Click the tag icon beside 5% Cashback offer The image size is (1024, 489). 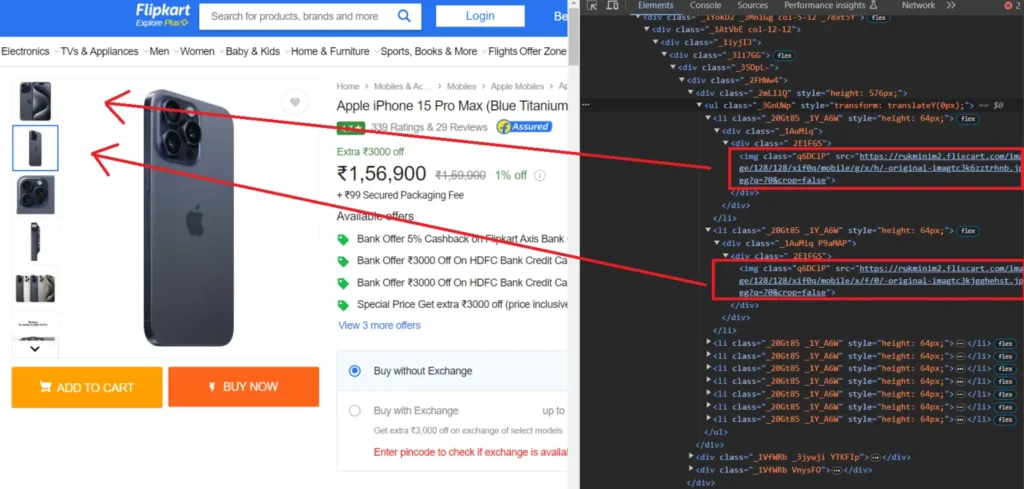[x=343, y=240]
